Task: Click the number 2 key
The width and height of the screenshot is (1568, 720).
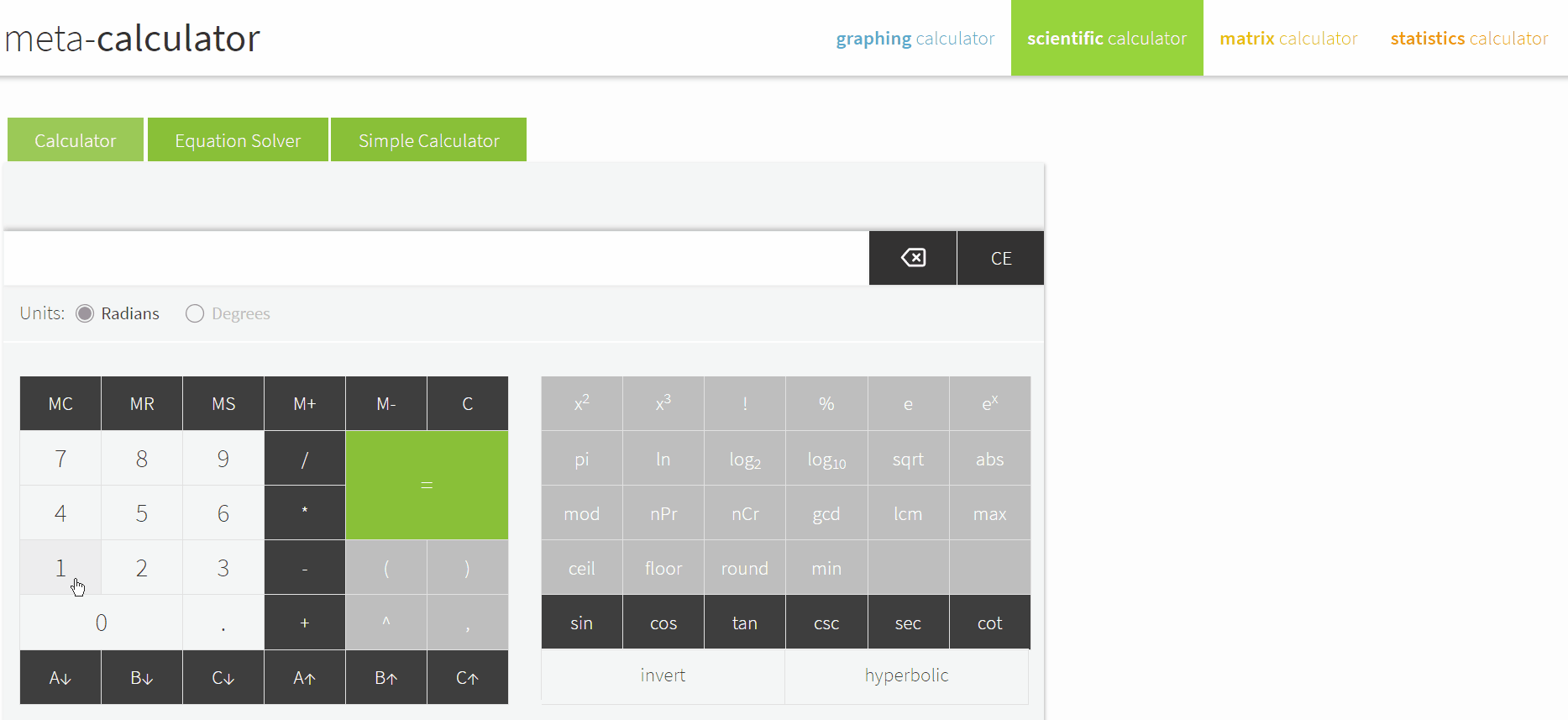Action: [x=142, y=568]
